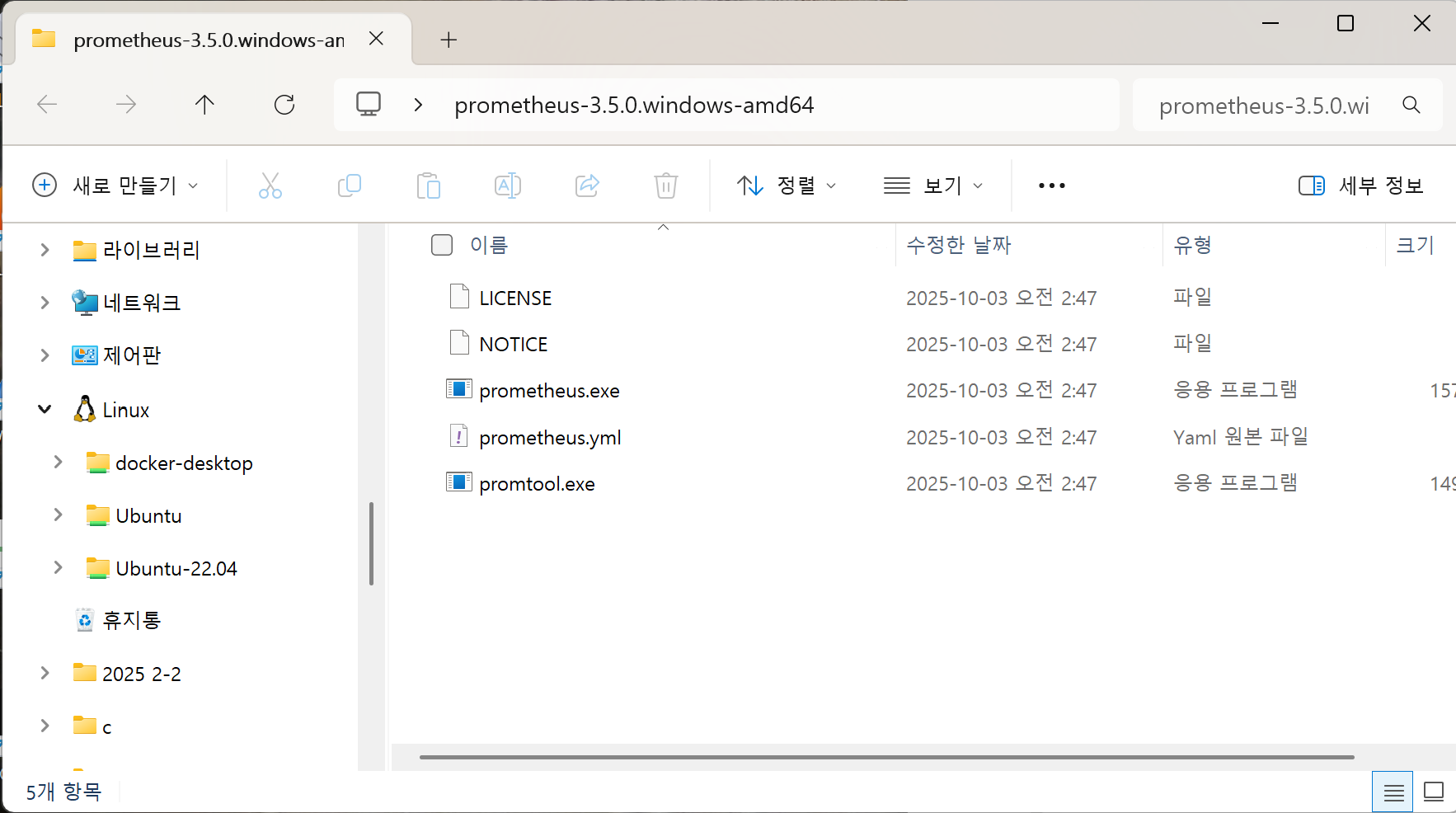
Task: Tick the select-all checkbox beside 이름
Action: click(442, 245)
